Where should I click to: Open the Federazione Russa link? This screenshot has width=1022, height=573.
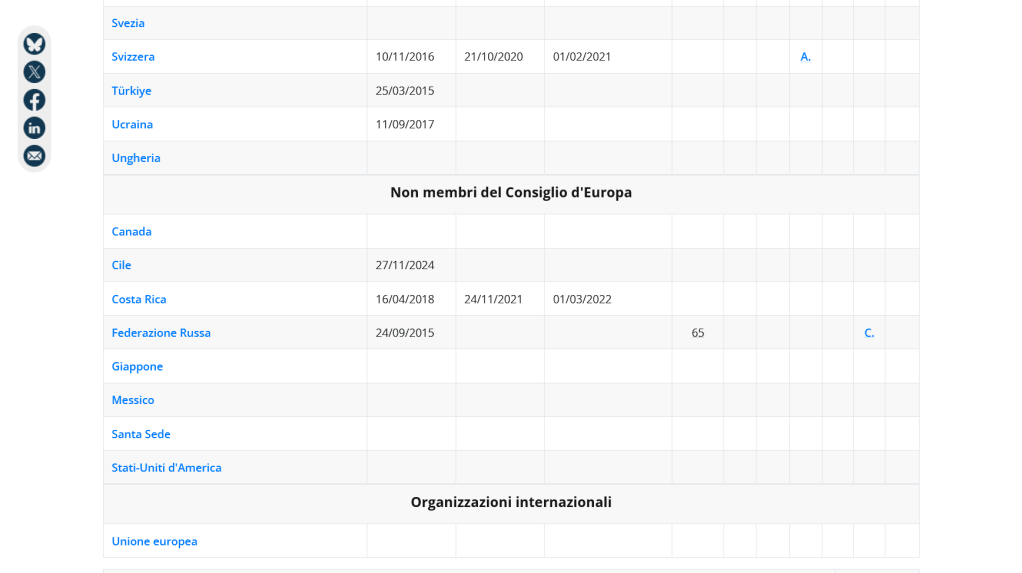tap(161, 333)
